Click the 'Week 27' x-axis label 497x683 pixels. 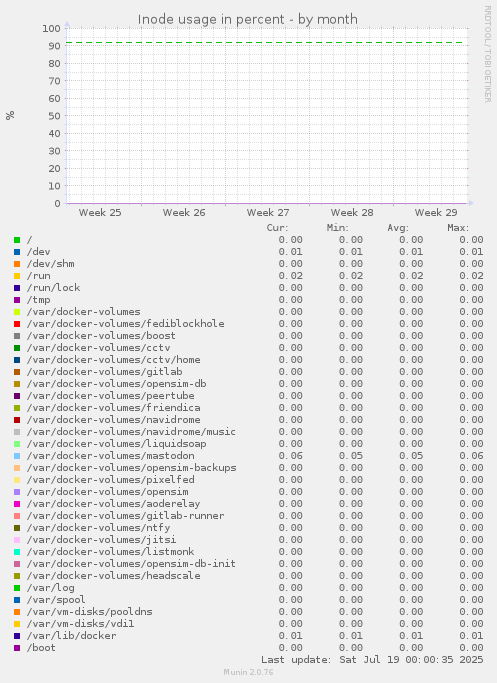(268, 213)
